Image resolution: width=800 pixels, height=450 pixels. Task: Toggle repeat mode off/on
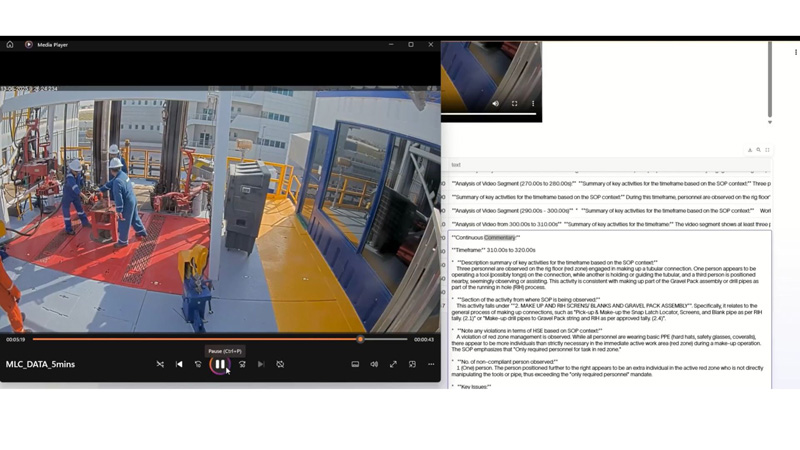pos(280,364)
